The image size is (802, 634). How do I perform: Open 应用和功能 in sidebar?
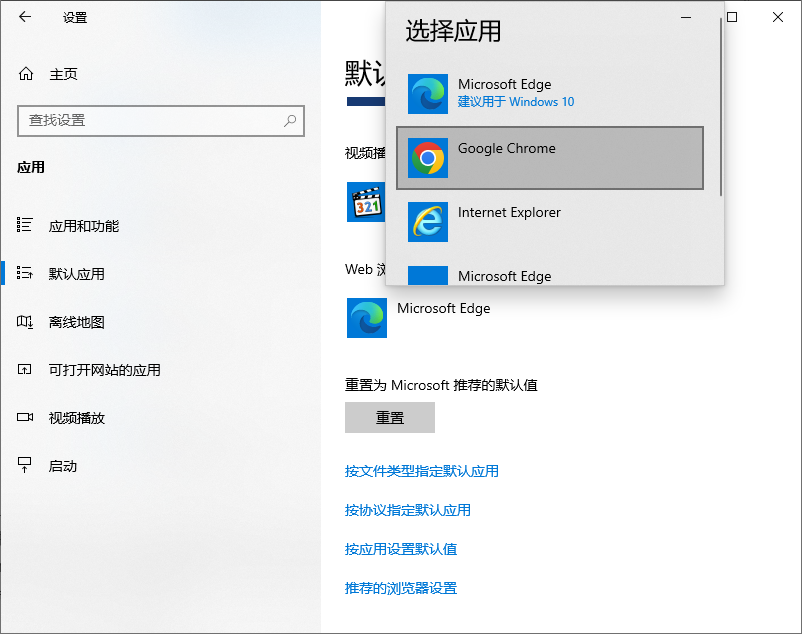83,226
